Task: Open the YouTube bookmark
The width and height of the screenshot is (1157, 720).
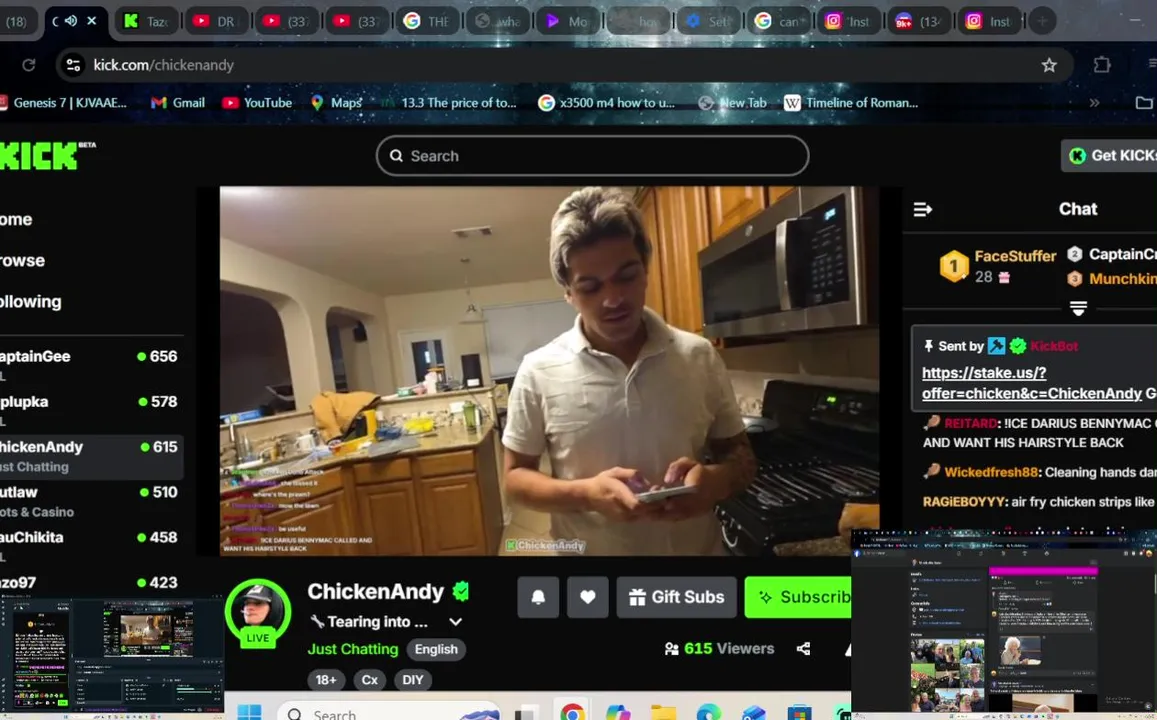Action: (258, 103)
